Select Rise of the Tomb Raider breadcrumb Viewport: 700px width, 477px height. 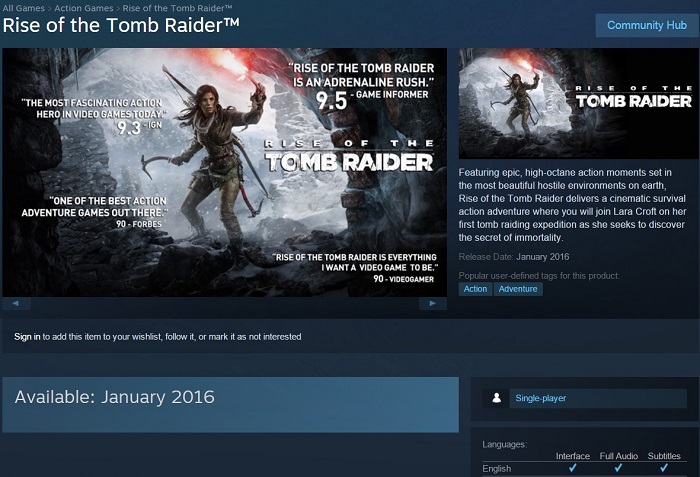point(177,8)
